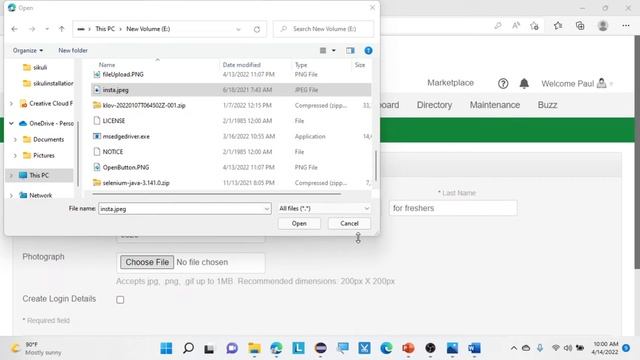Open the Edge profile avatar
This screenshot has height=360, width=640.
coord(603,26)
